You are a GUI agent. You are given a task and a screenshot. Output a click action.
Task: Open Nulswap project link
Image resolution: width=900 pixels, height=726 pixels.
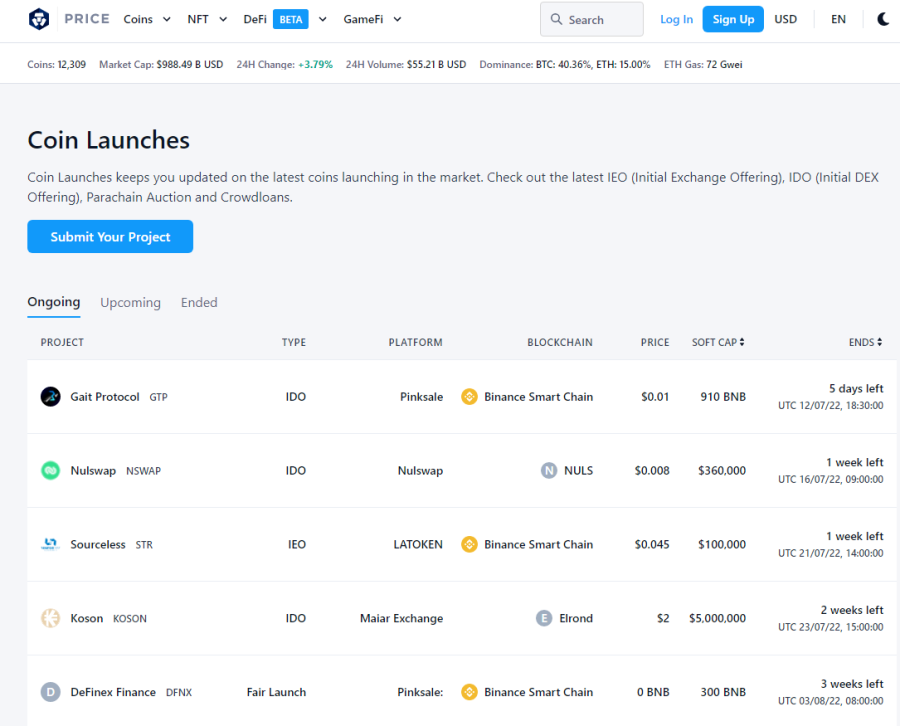click(x=93, y=471)
